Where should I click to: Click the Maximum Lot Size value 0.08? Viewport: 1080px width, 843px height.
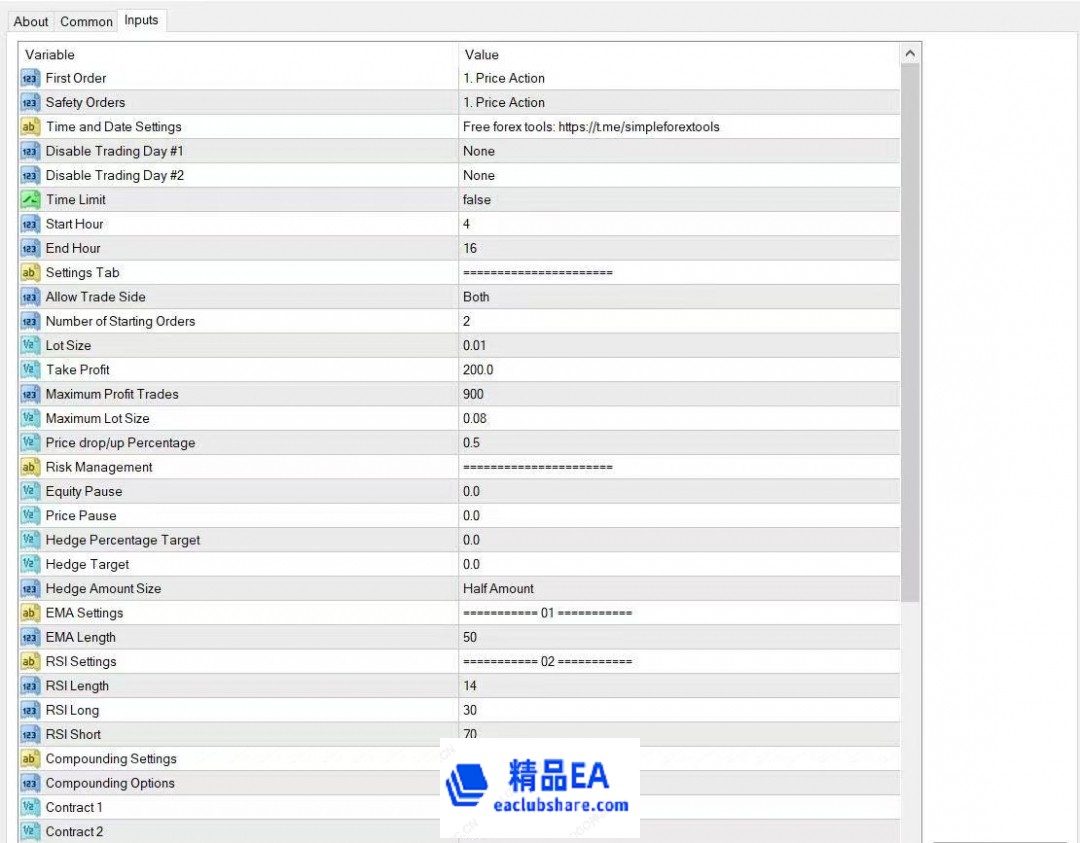pos(475,418)
